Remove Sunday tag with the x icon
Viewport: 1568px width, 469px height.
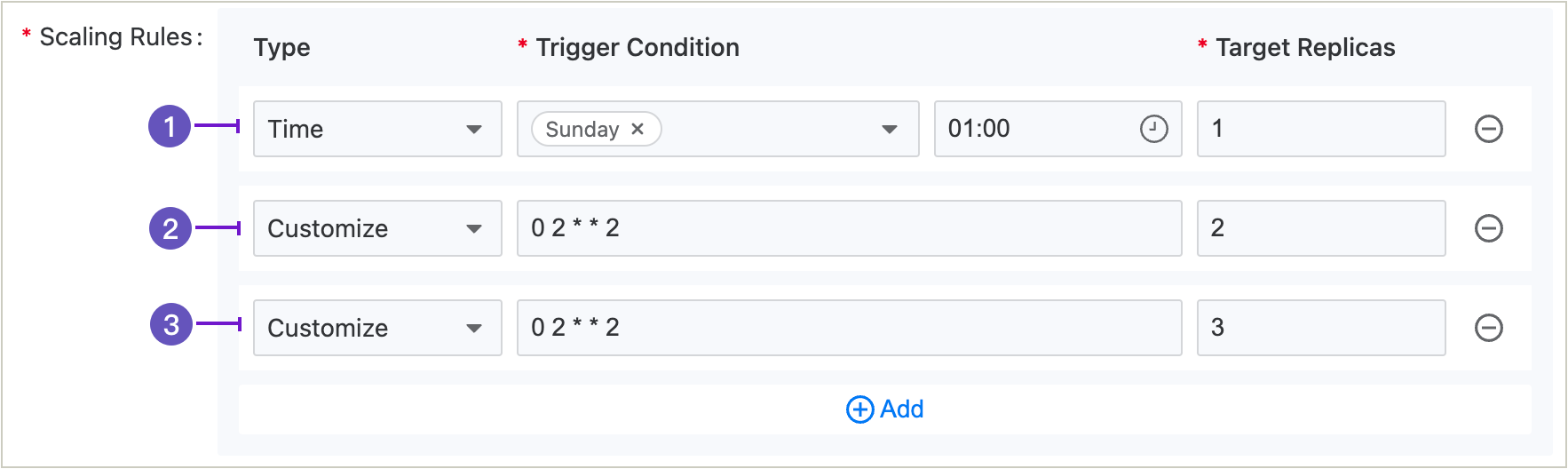[637, 129]
